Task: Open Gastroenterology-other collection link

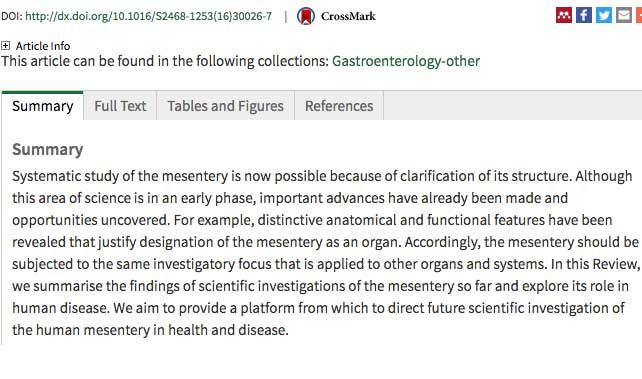Action: [x=406, y=61]
